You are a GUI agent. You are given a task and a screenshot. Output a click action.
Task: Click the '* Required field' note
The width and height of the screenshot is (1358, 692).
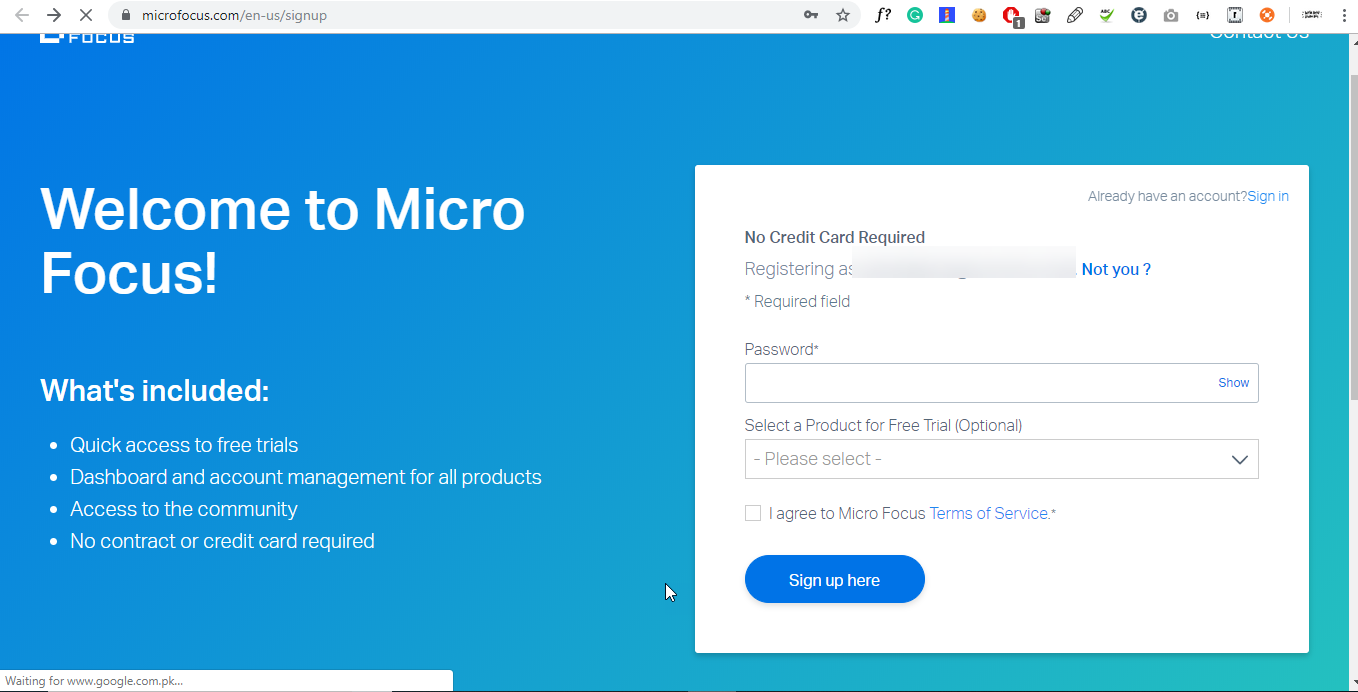pos(798,301)
